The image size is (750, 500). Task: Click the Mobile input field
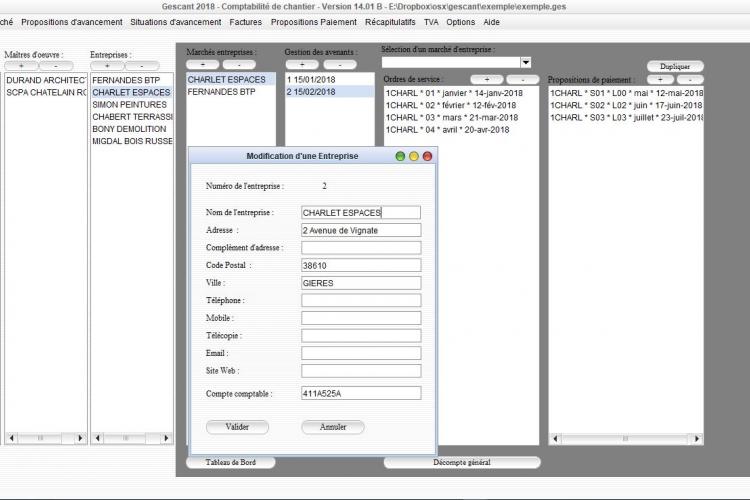[361, 318]
